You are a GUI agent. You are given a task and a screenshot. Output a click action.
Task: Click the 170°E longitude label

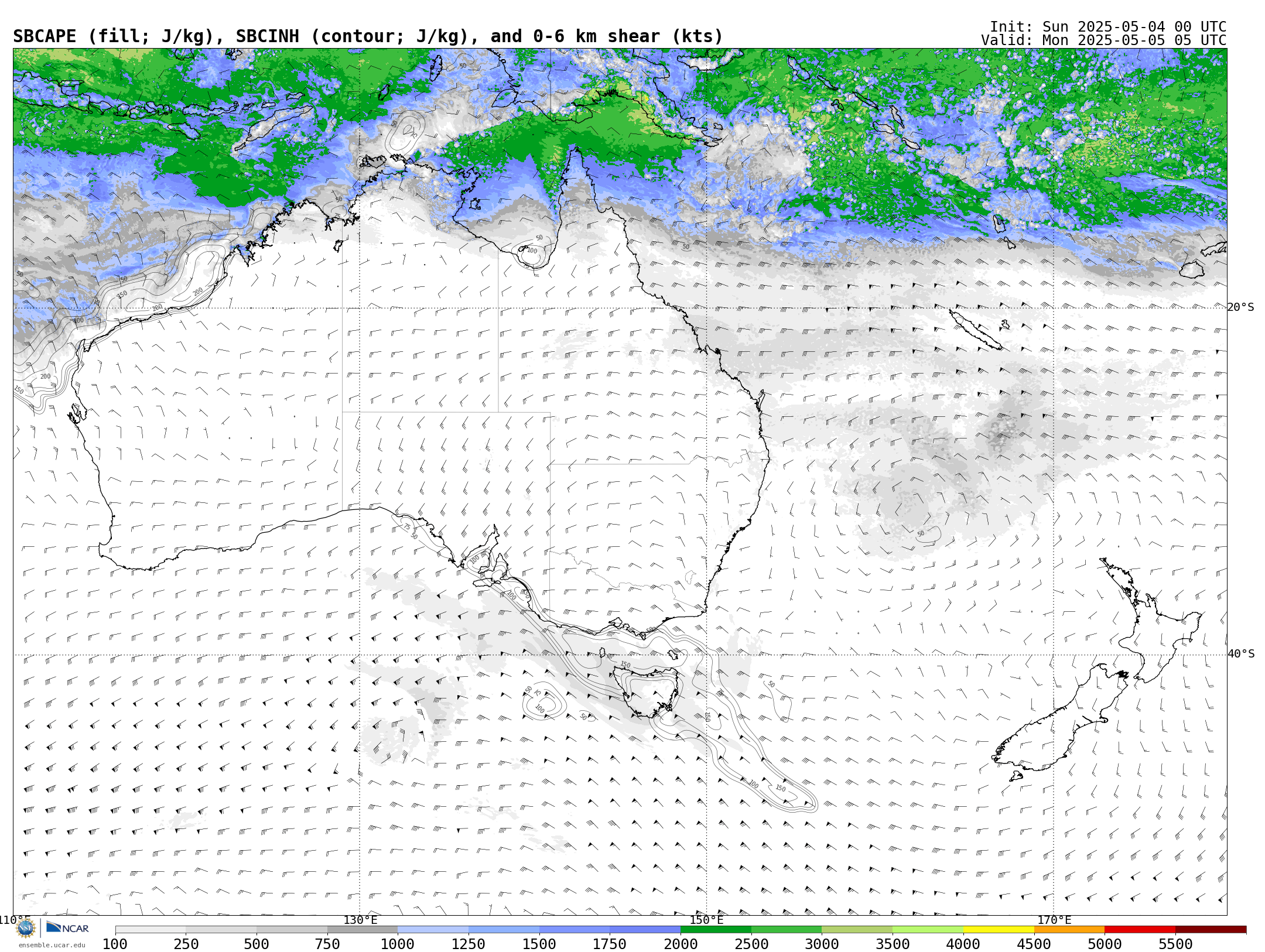point(1054,920)
